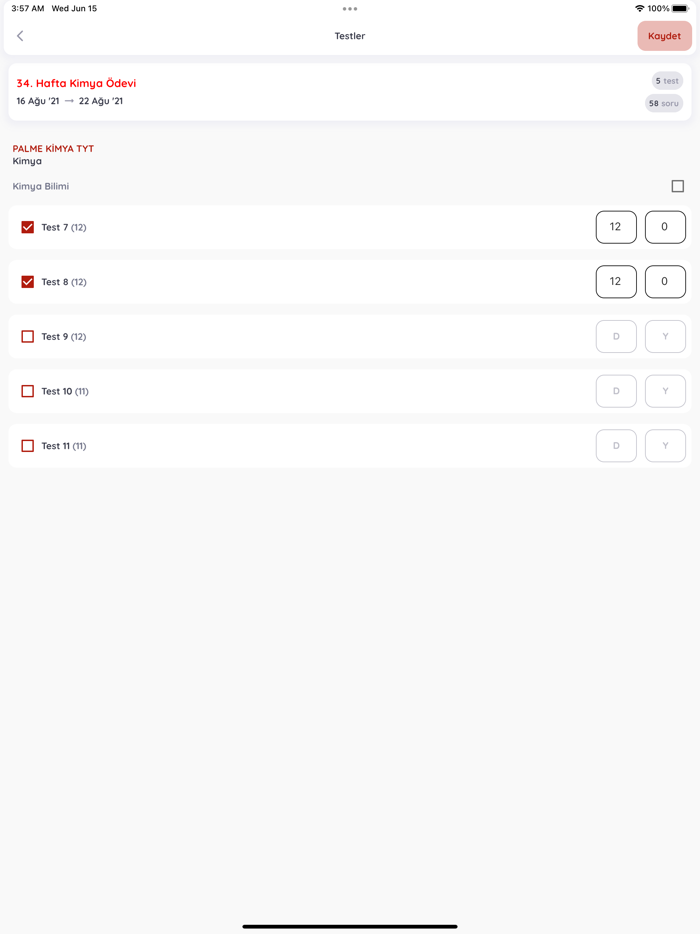Tap the D field for Test 9
This screenshot has width=700, height=934.
tap(616, 337)
